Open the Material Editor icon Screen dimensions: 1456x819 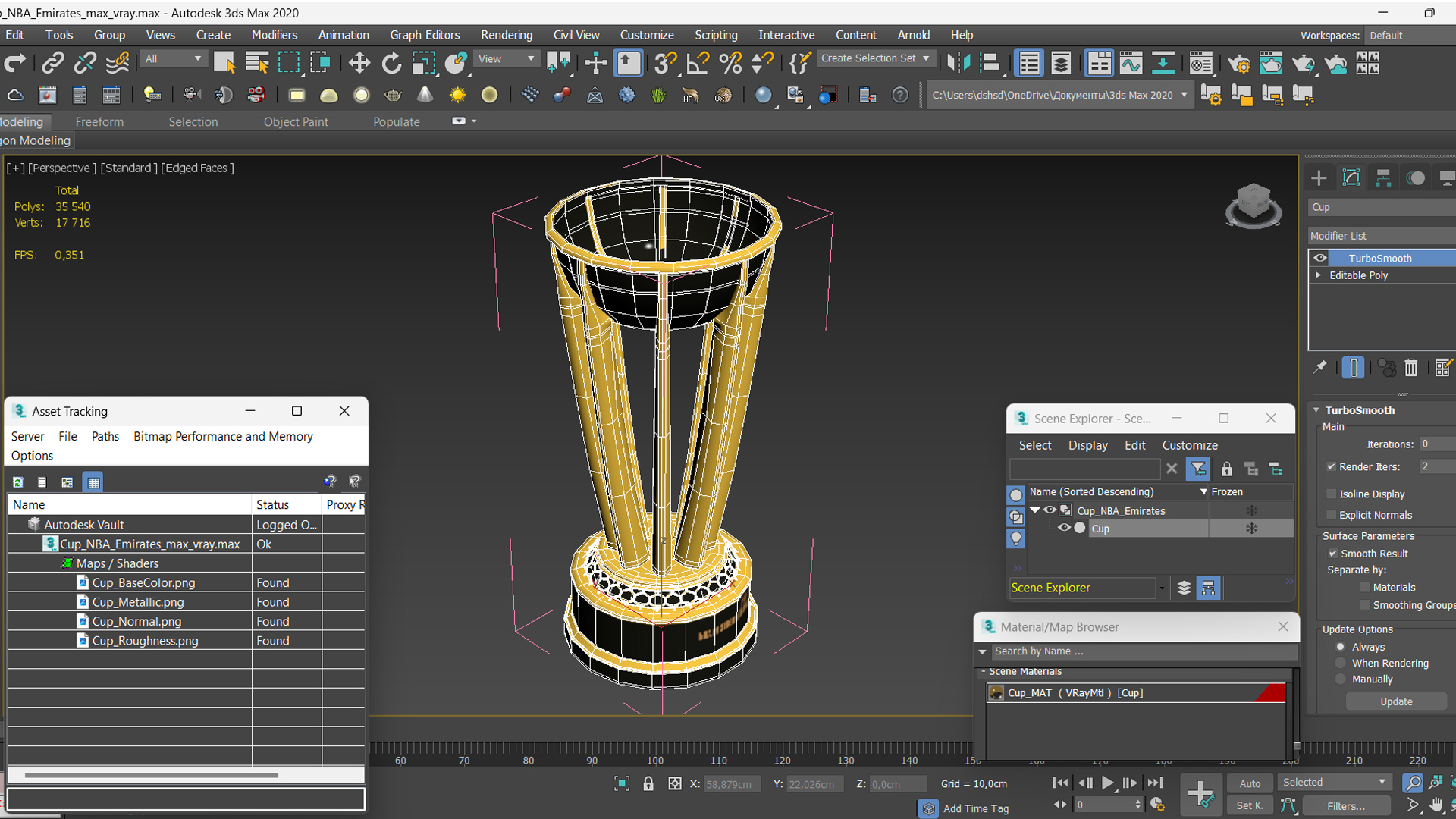(x=1200, y=64)
